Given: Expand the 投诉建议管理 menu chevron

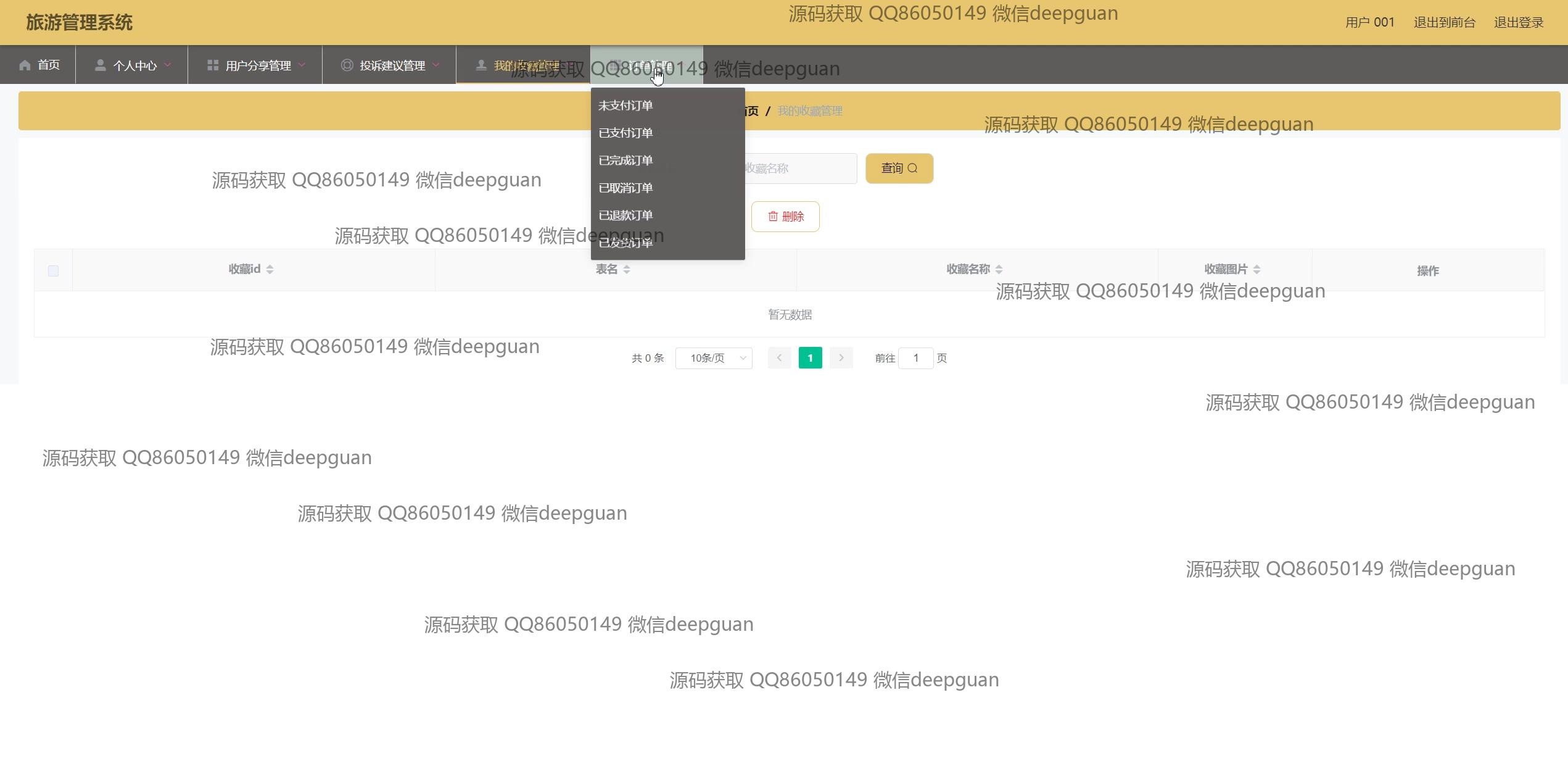Looking at the screenshot, I should (436, 65).
